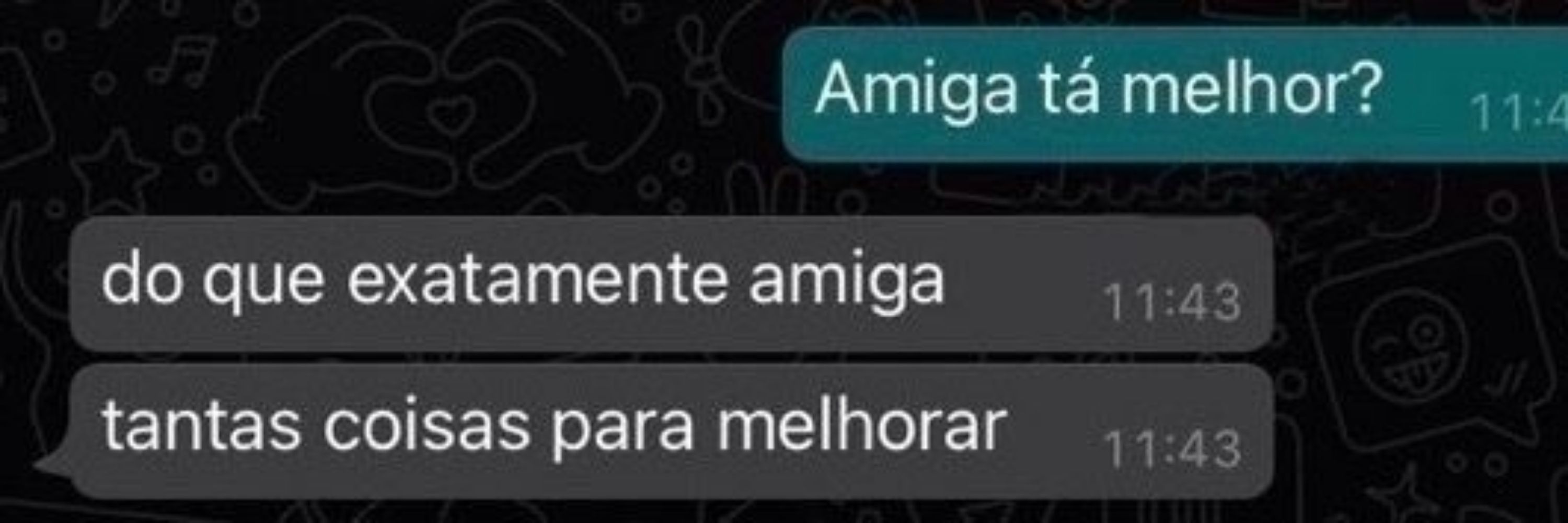This screenshot has width=1568, height=523.
Task: Select the sent message "Amiga tá melhor?"
Action: pos(1175,93)
